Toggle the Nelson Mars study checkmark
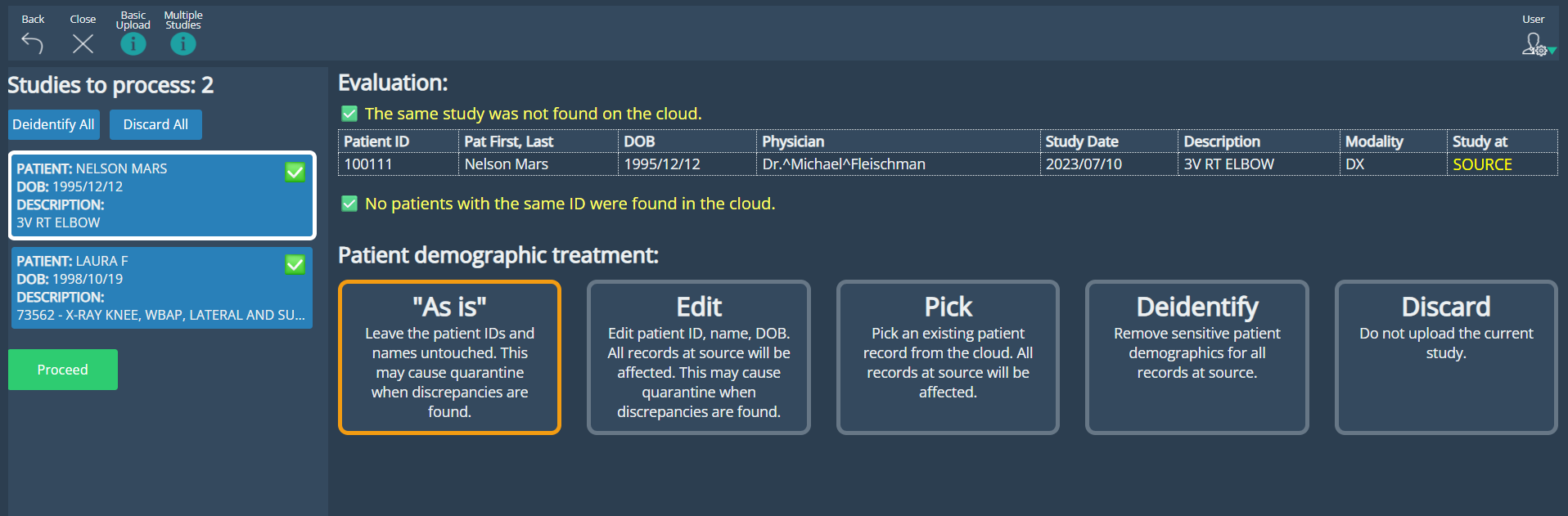 [295, 172]
